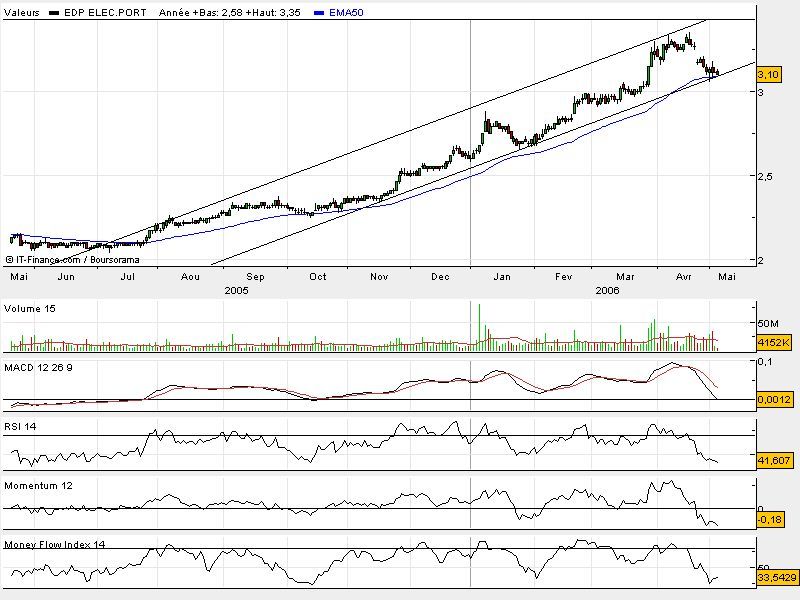Click the "2005" year label

237,290
